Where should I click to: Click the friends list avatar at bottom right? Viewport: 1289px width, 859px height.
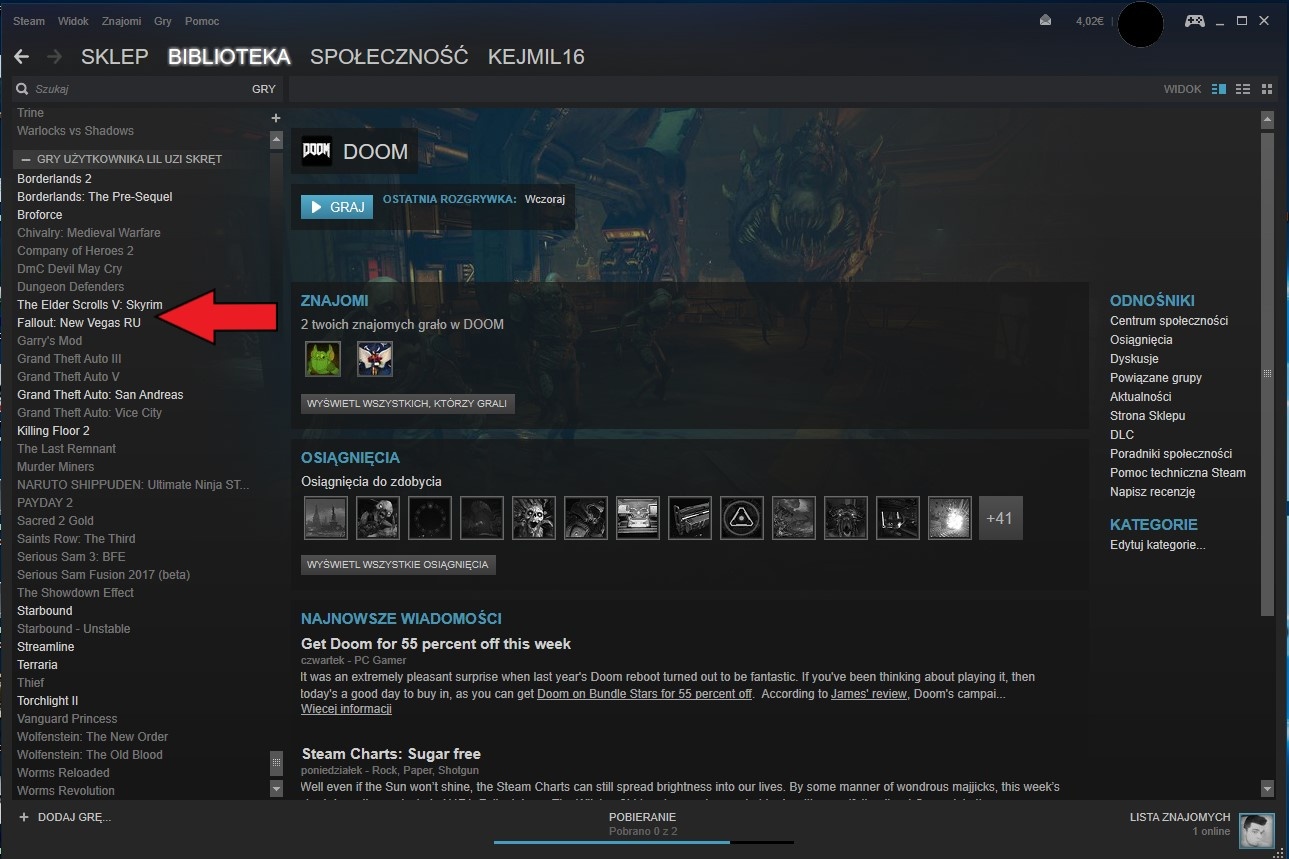click(1256, 831)
